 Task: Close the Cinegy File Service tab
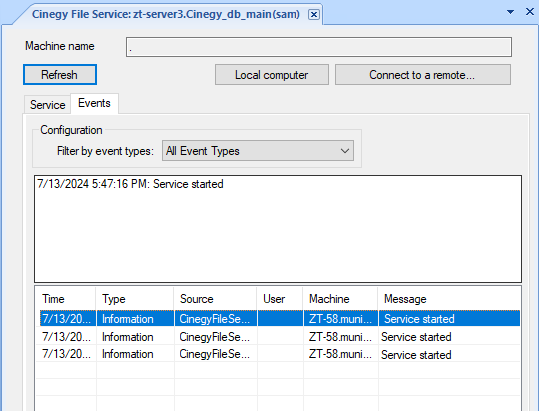point(314,14)
